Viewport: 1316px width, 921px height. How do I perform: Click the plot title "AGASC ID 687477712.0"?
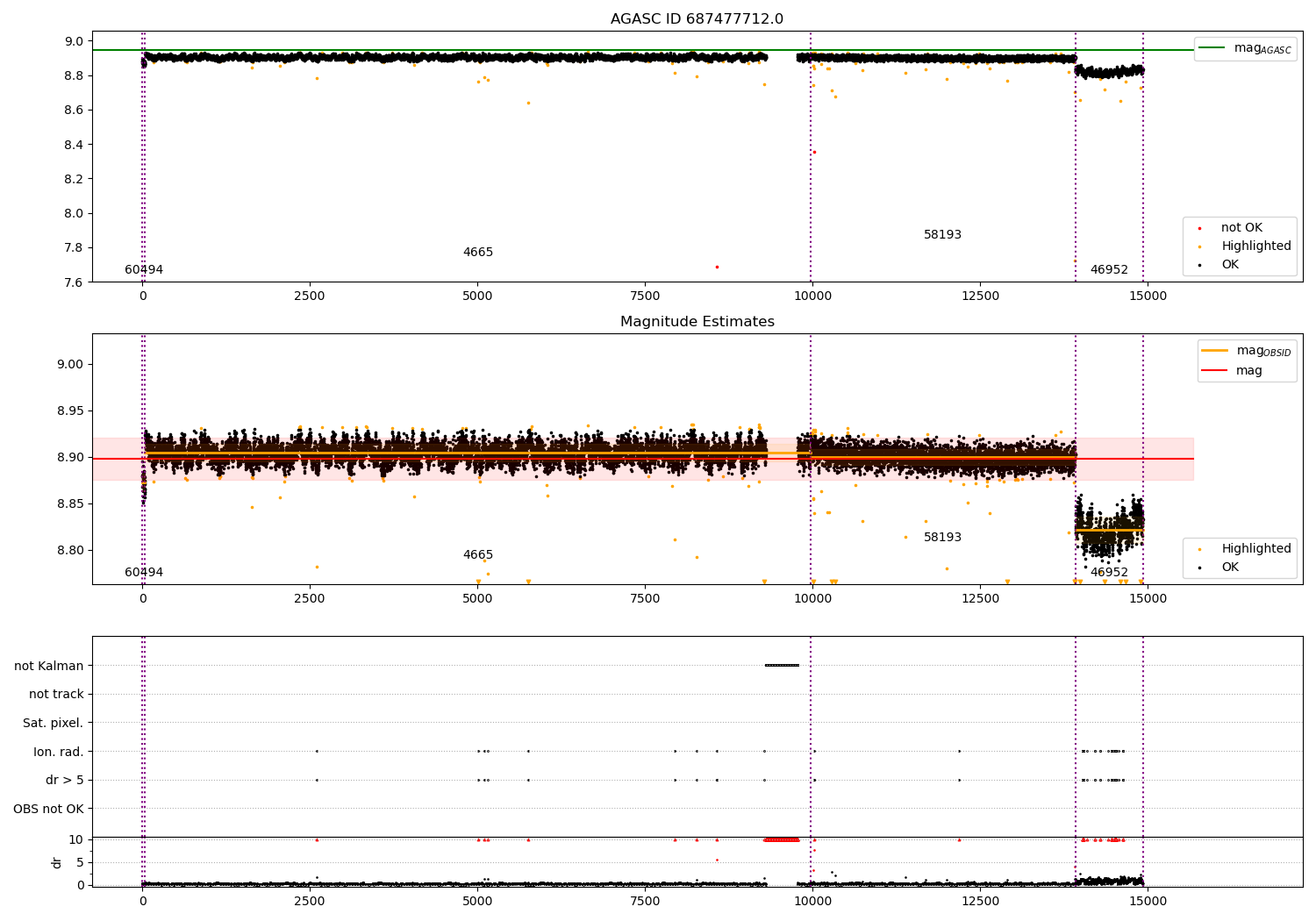[x=697, y=19]
